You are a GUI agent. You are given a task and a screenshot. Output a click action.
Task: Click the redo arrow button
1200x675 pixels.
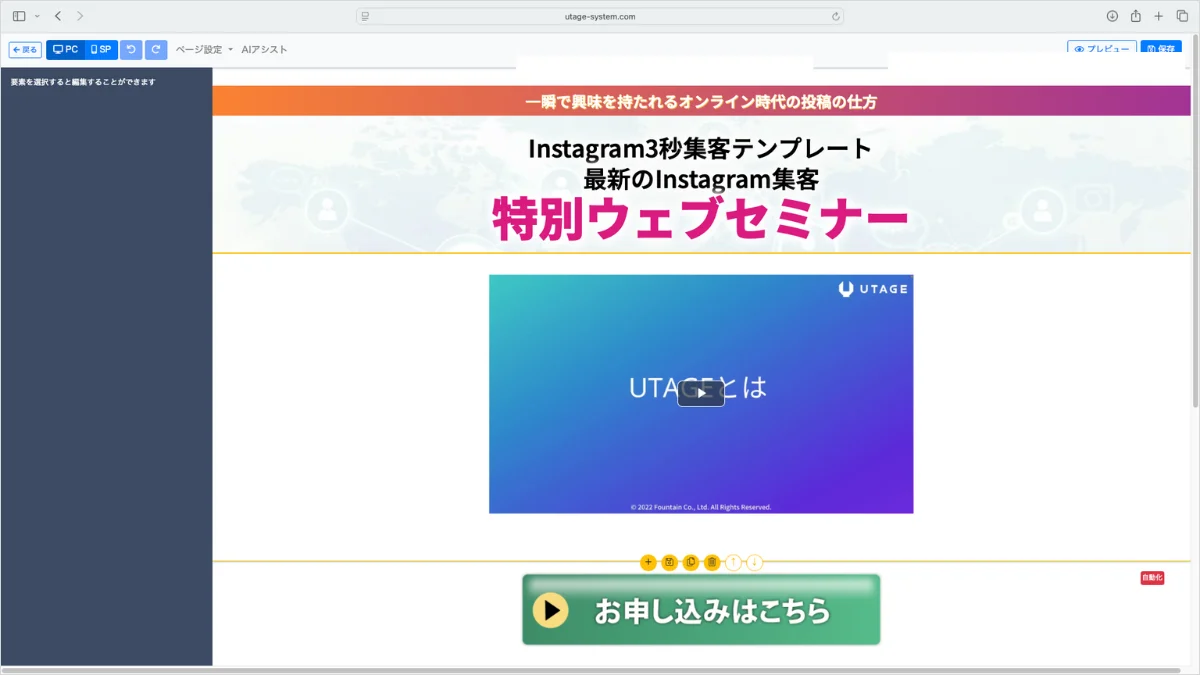(x=156, y=50)
